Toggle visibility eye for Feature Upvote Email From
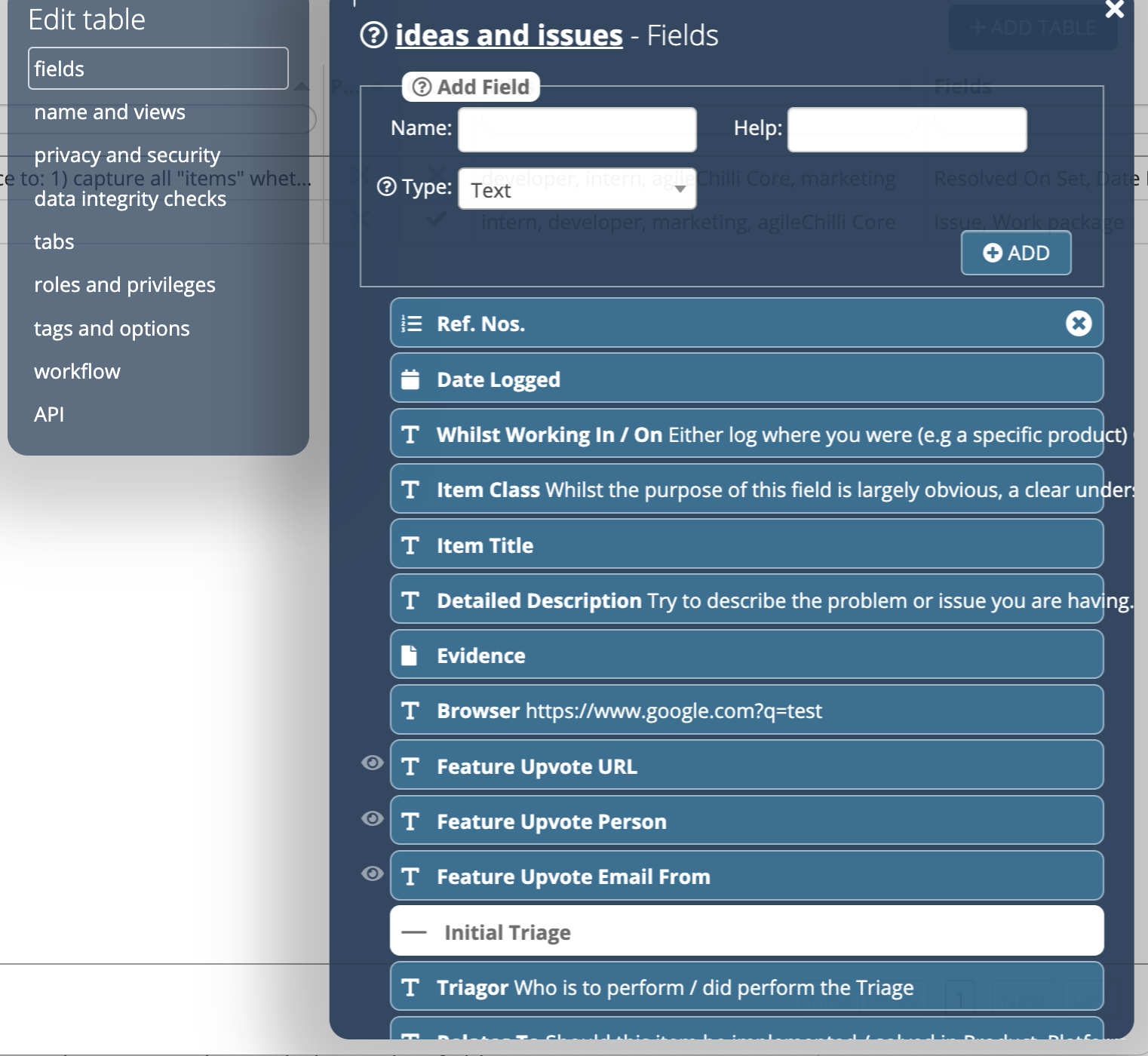 372,873
